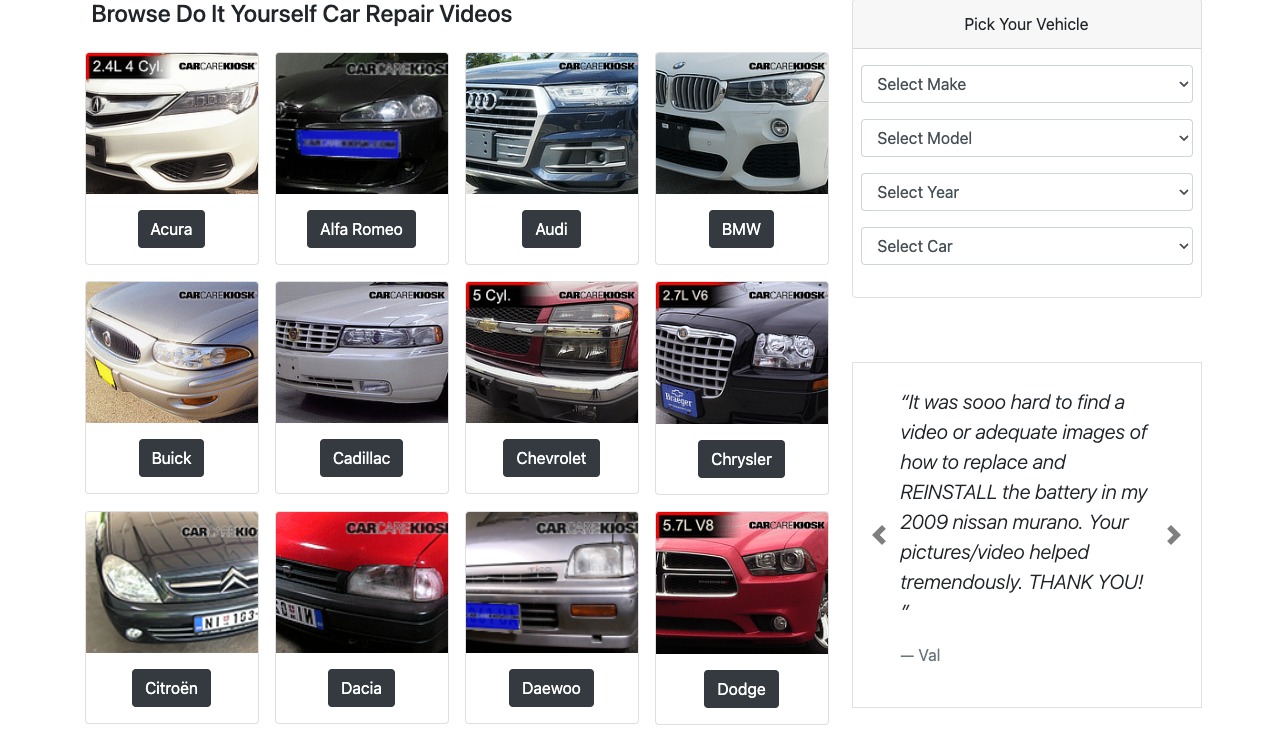1266x740 pixels.
Task: Click the Buick button
Action: 171,458
